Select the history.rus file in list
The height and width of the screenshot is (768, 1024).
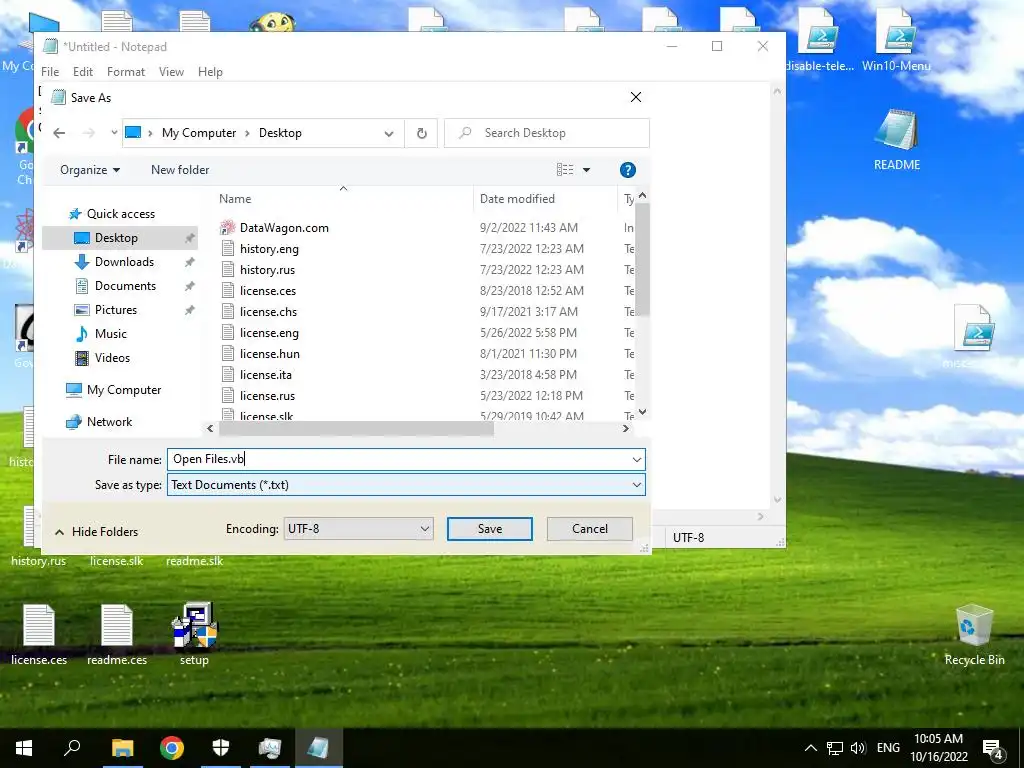pyautogui.click(x=267, y=270)
